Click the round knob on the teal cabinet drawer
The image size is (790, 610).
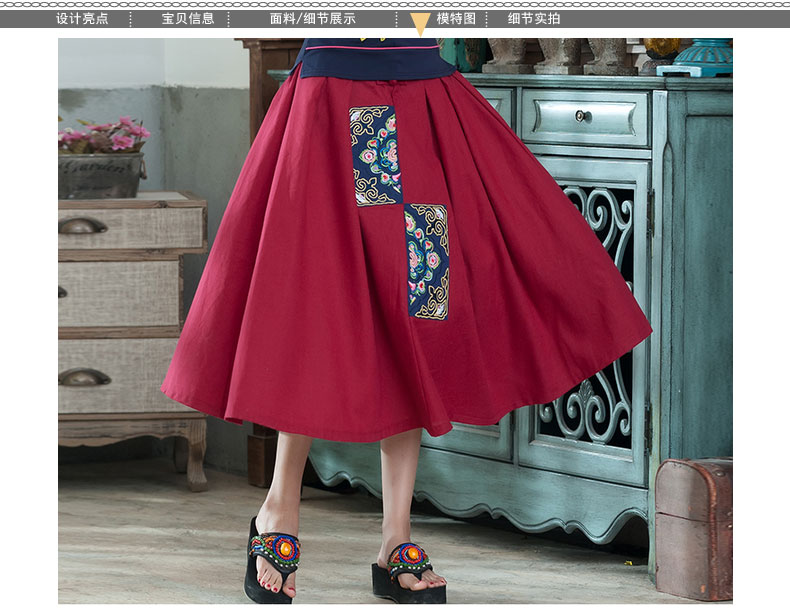tap(582, 116)
